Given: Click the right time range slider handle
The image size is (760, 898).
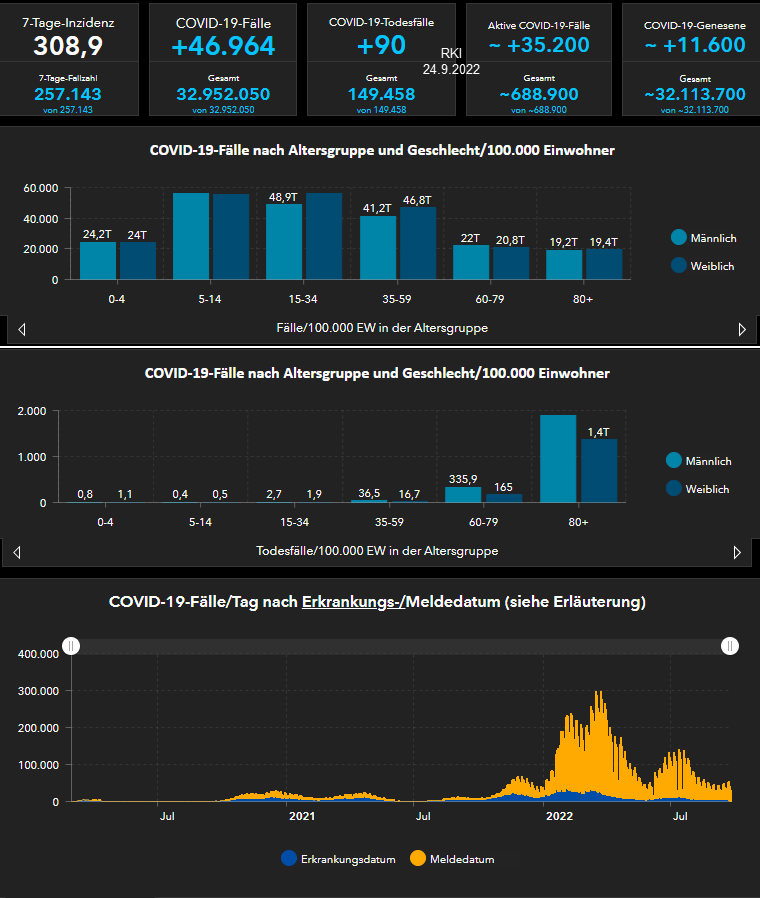Looking at the screenshot, I should (731, 646).
